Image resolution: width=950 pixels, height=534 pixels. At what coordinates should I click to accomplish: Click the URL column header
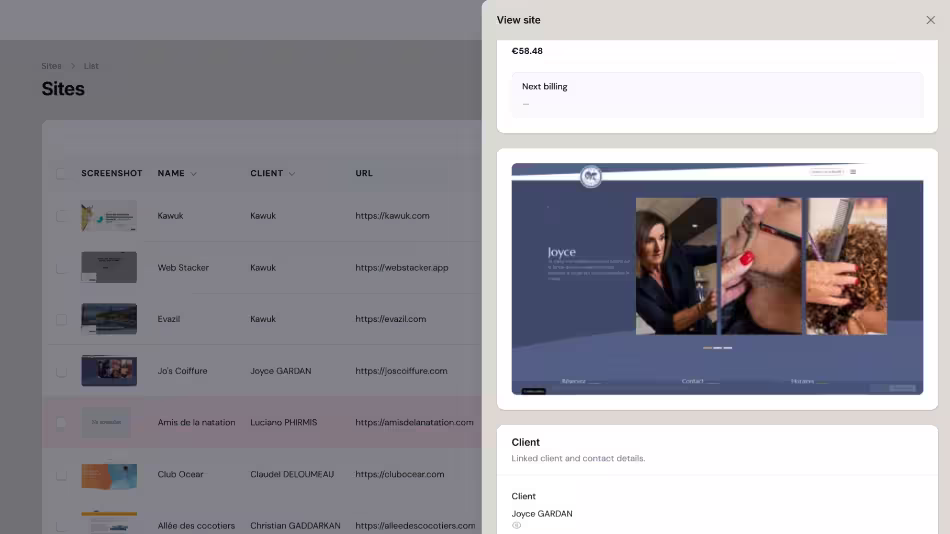pos(364,173)
